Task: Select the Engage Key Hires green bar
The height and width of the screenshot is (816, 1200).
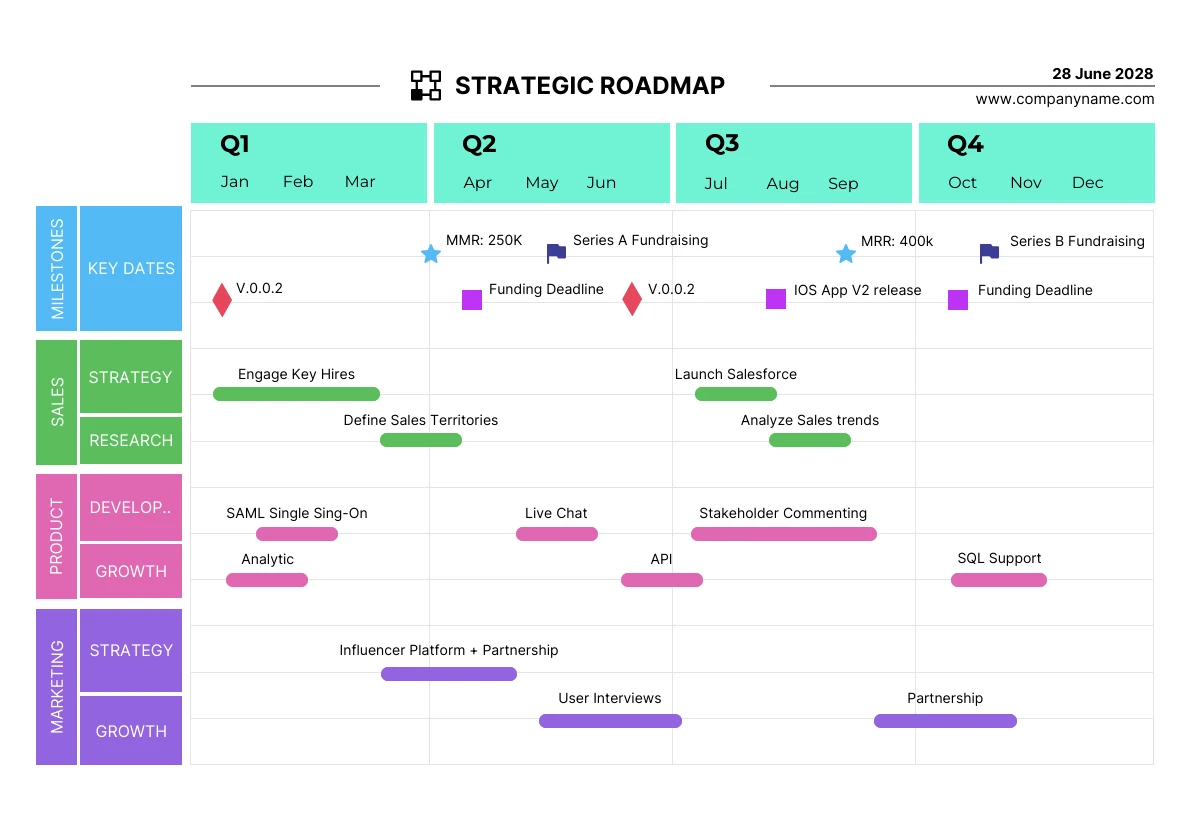Action: coord(296,394)
